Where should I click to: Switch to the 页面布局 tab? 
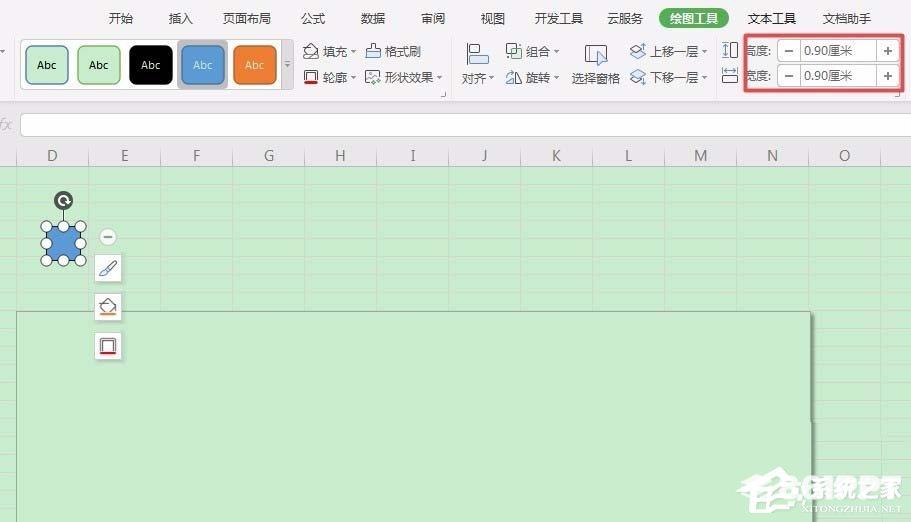[247, 19]
